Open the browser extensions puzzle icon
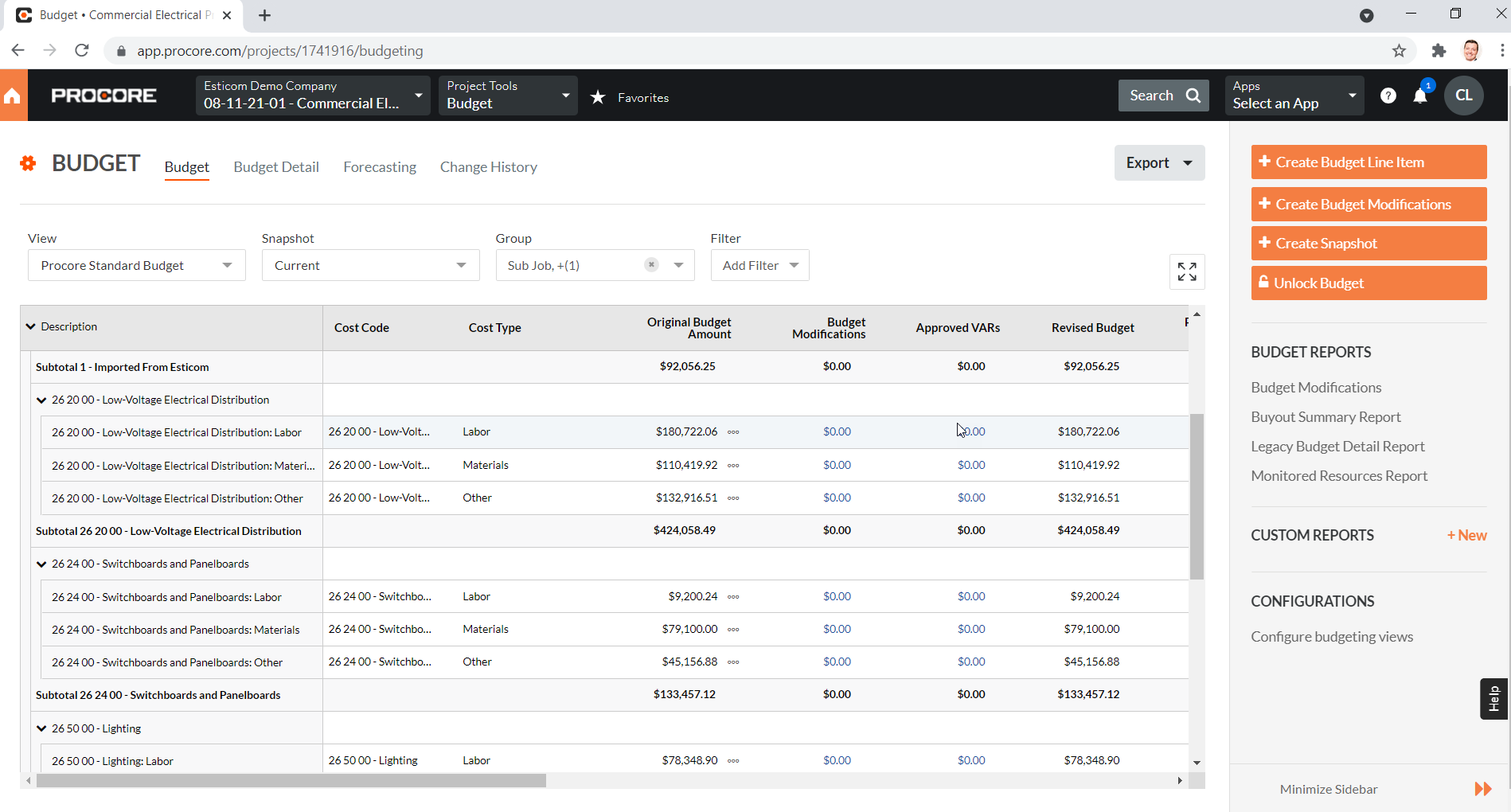 [1439, 51]
